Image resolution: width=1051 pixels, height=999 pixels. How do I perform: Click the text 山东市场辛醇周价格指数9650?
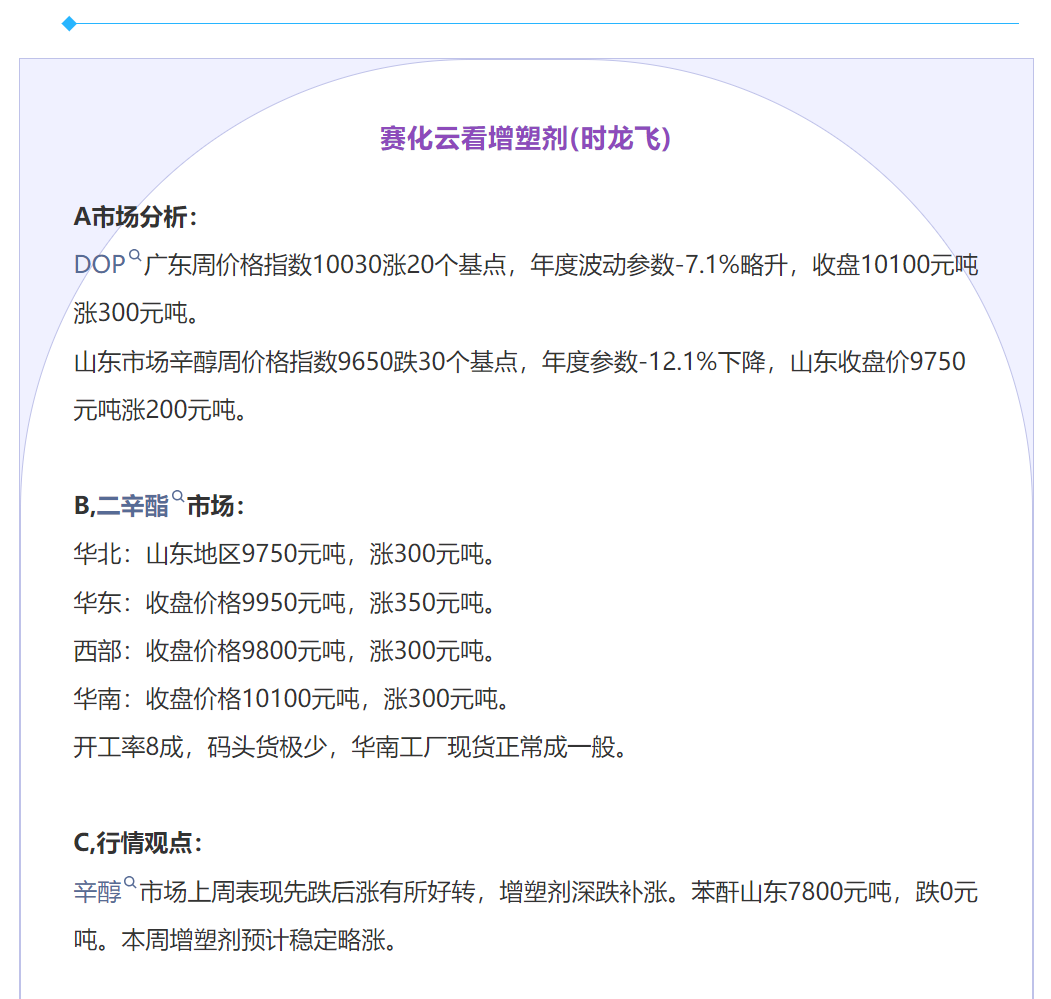pos(233,362)
